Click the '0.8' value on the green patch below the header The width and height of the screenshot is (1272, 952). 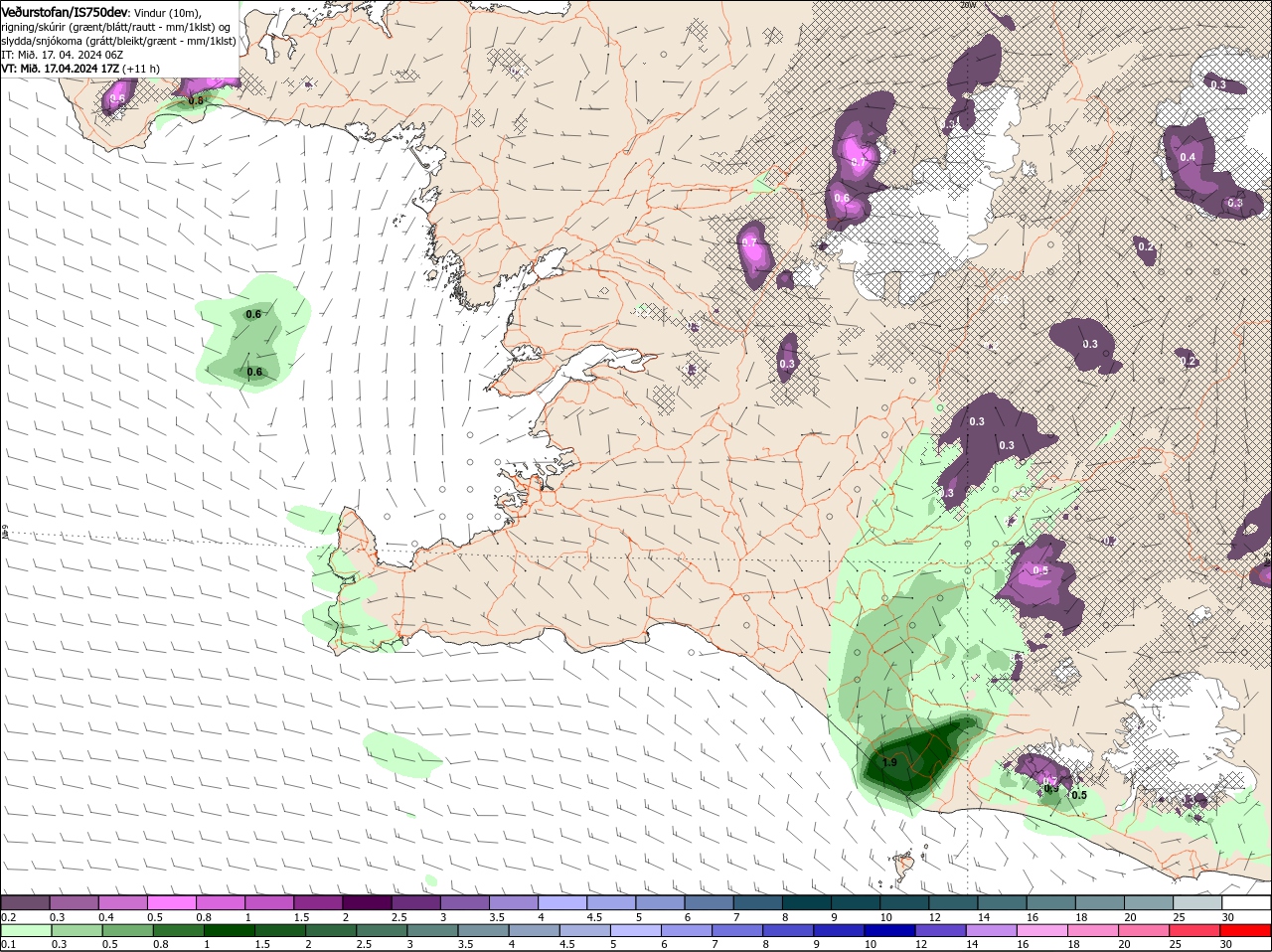196,100
